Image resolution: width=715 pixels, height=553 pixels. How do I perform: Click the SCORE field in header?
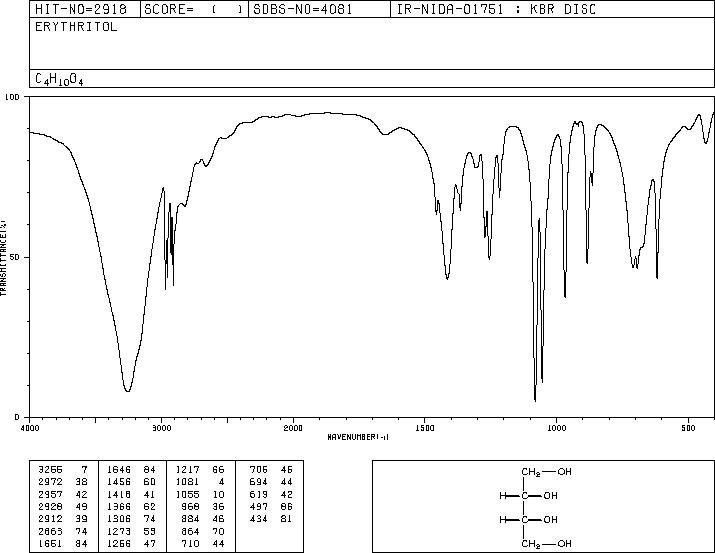(193, 9)
